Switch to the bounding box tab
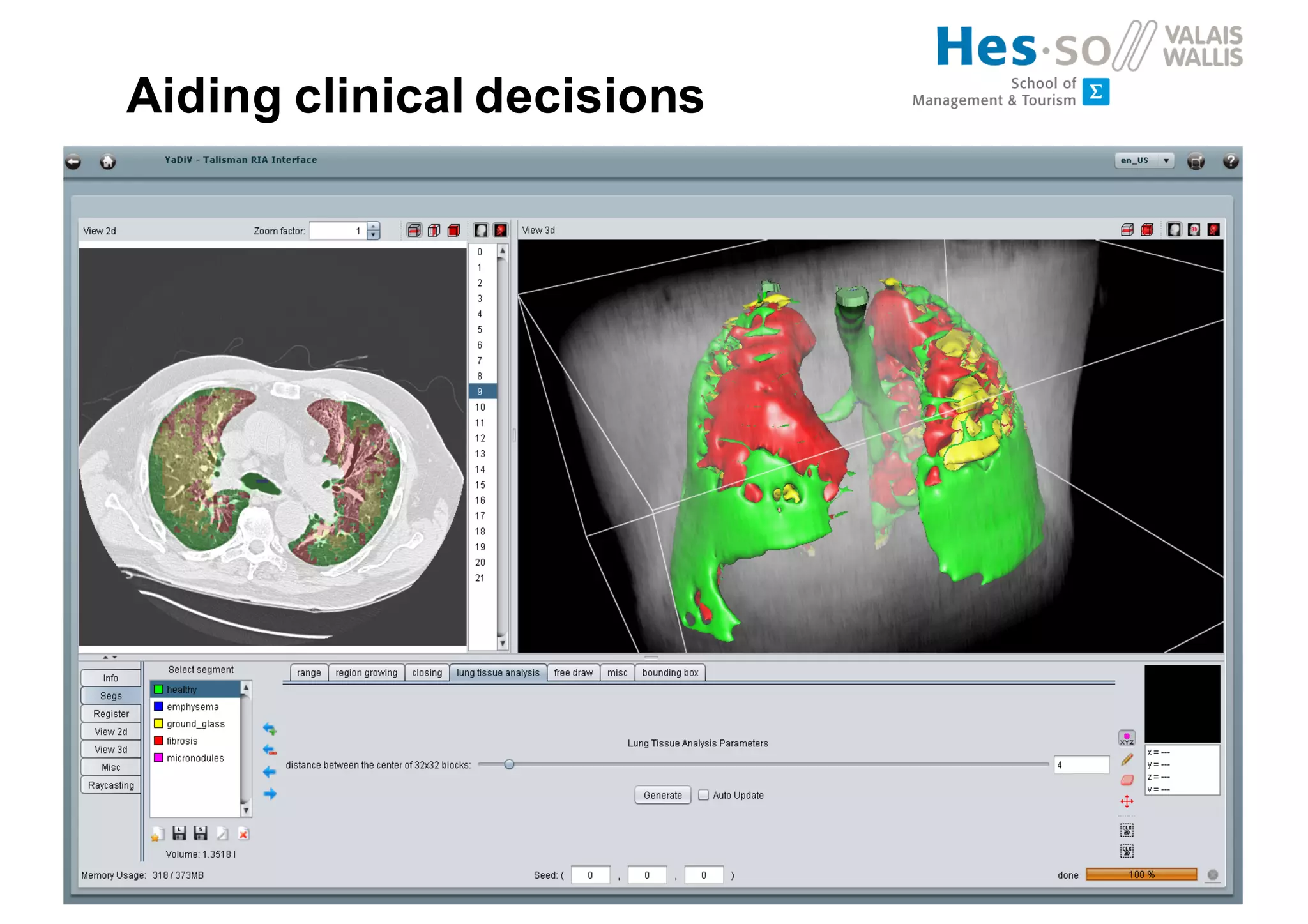This screenshot has height=924, width=1308. 671,673
